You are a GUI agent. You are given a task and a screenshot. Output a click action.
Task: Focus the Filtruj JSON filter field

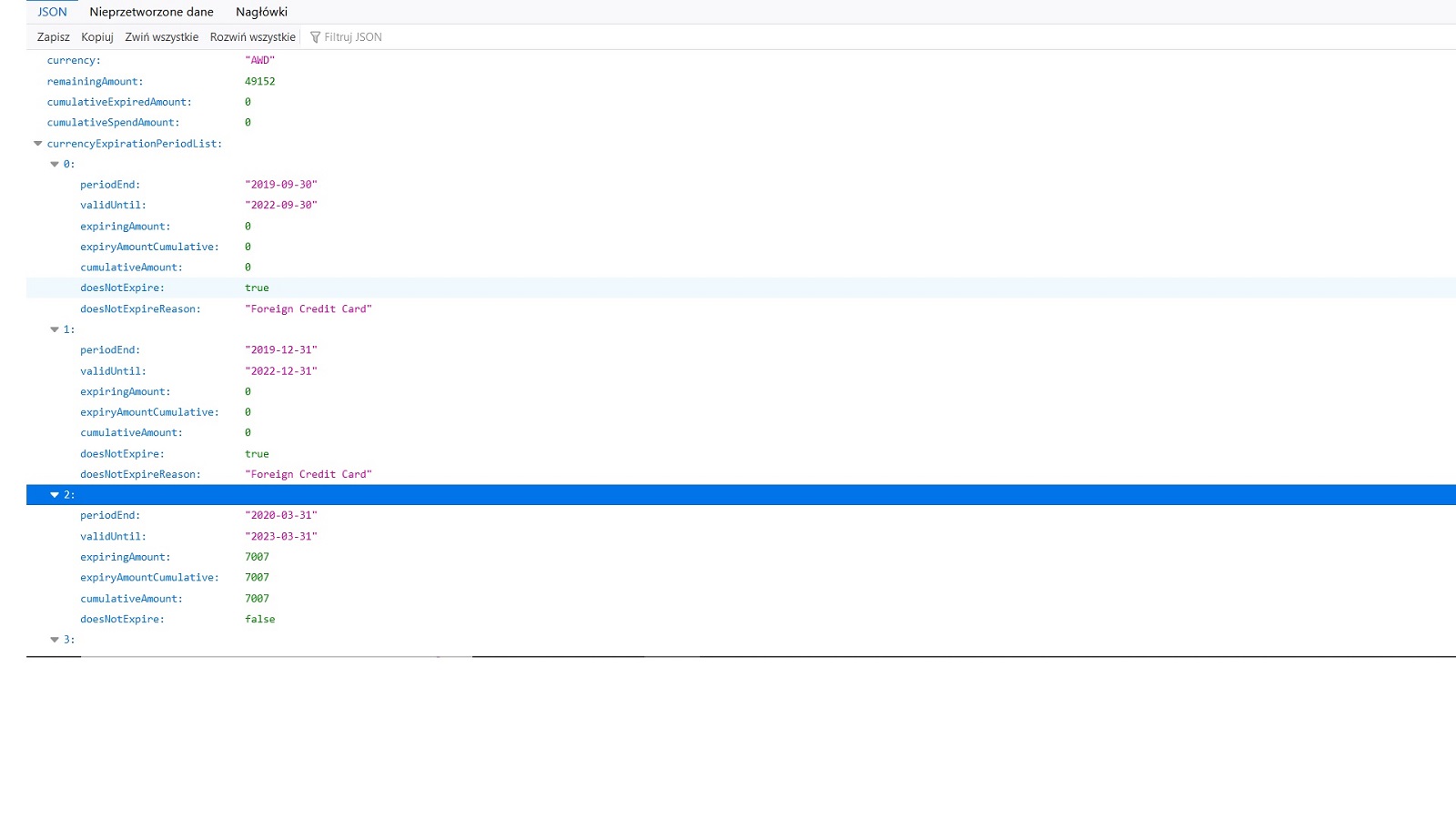coord(353,37)
